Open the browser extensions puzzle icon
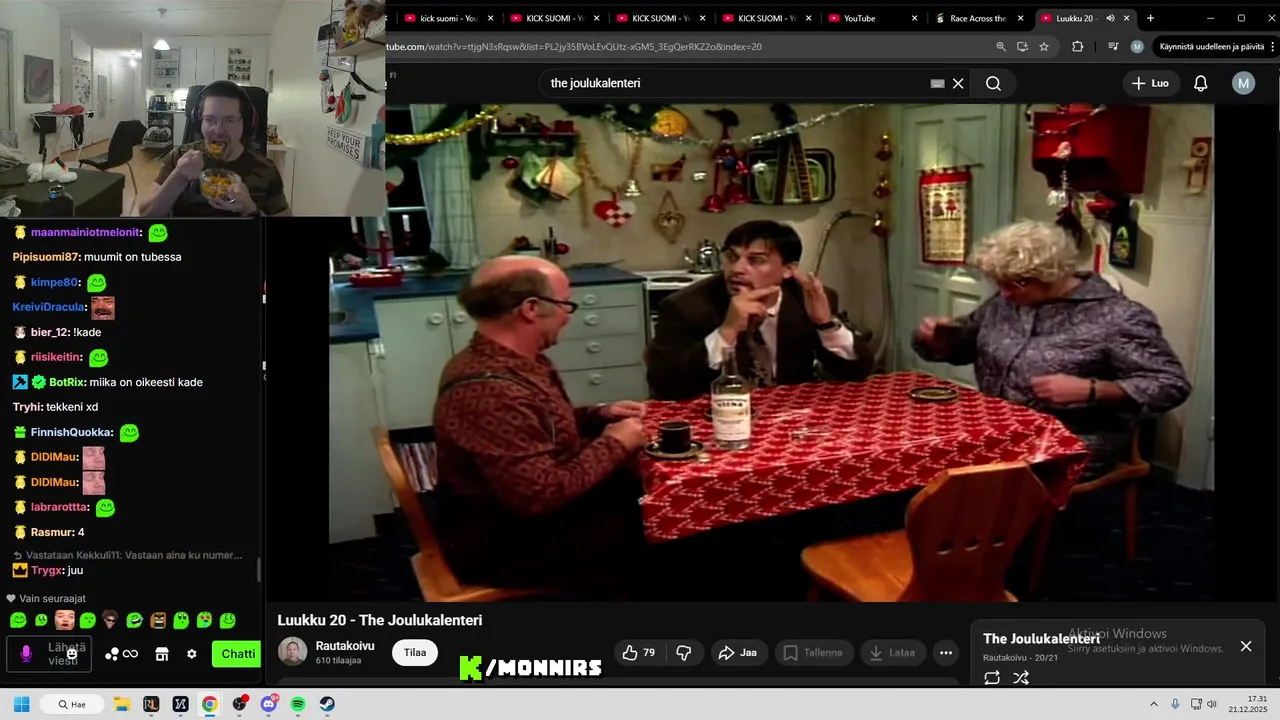This screenshot has height=720, width=1280. (x=1077, y=47)
